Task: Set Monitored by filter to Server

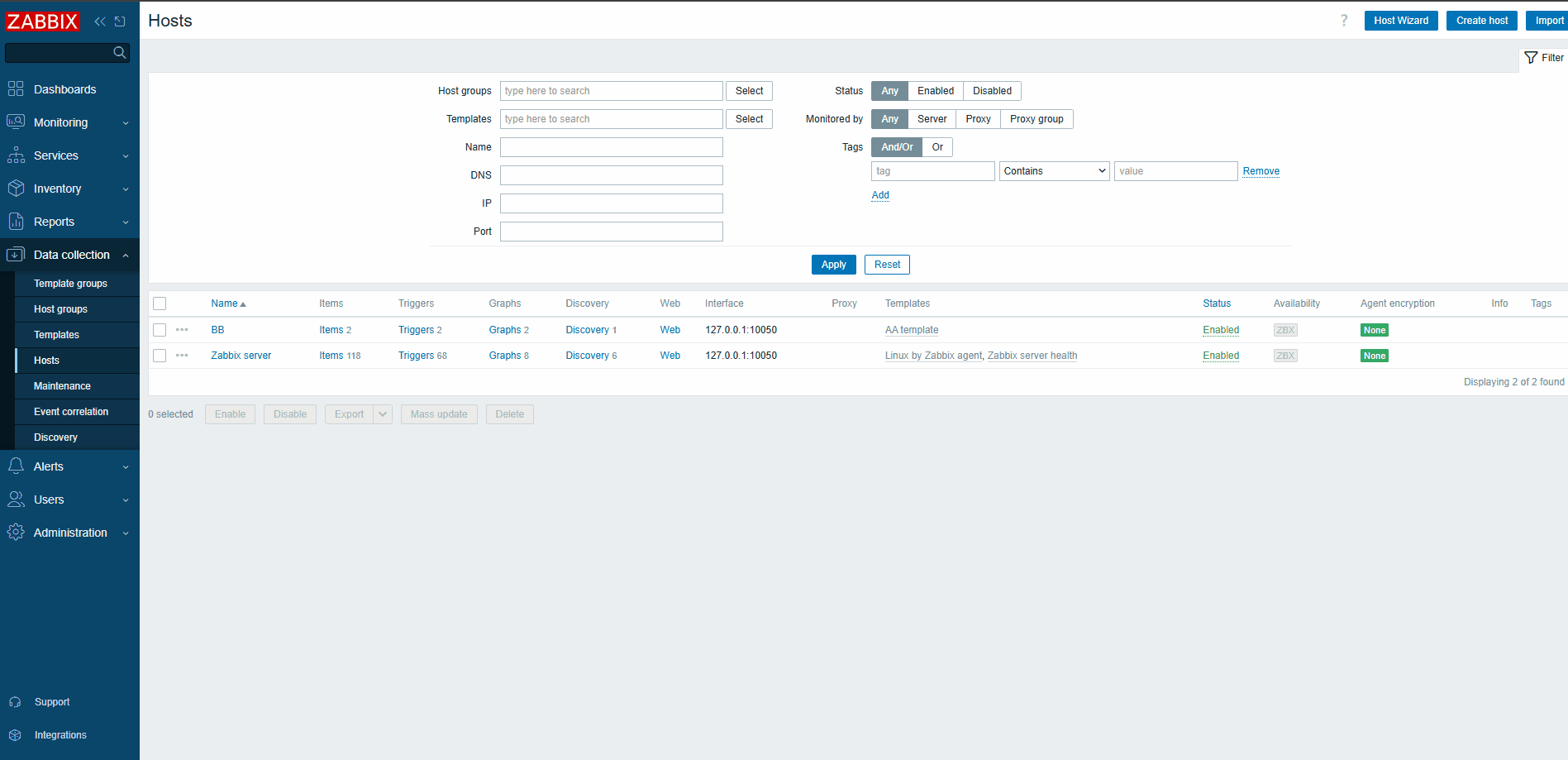Action: (x=932, y=119)
